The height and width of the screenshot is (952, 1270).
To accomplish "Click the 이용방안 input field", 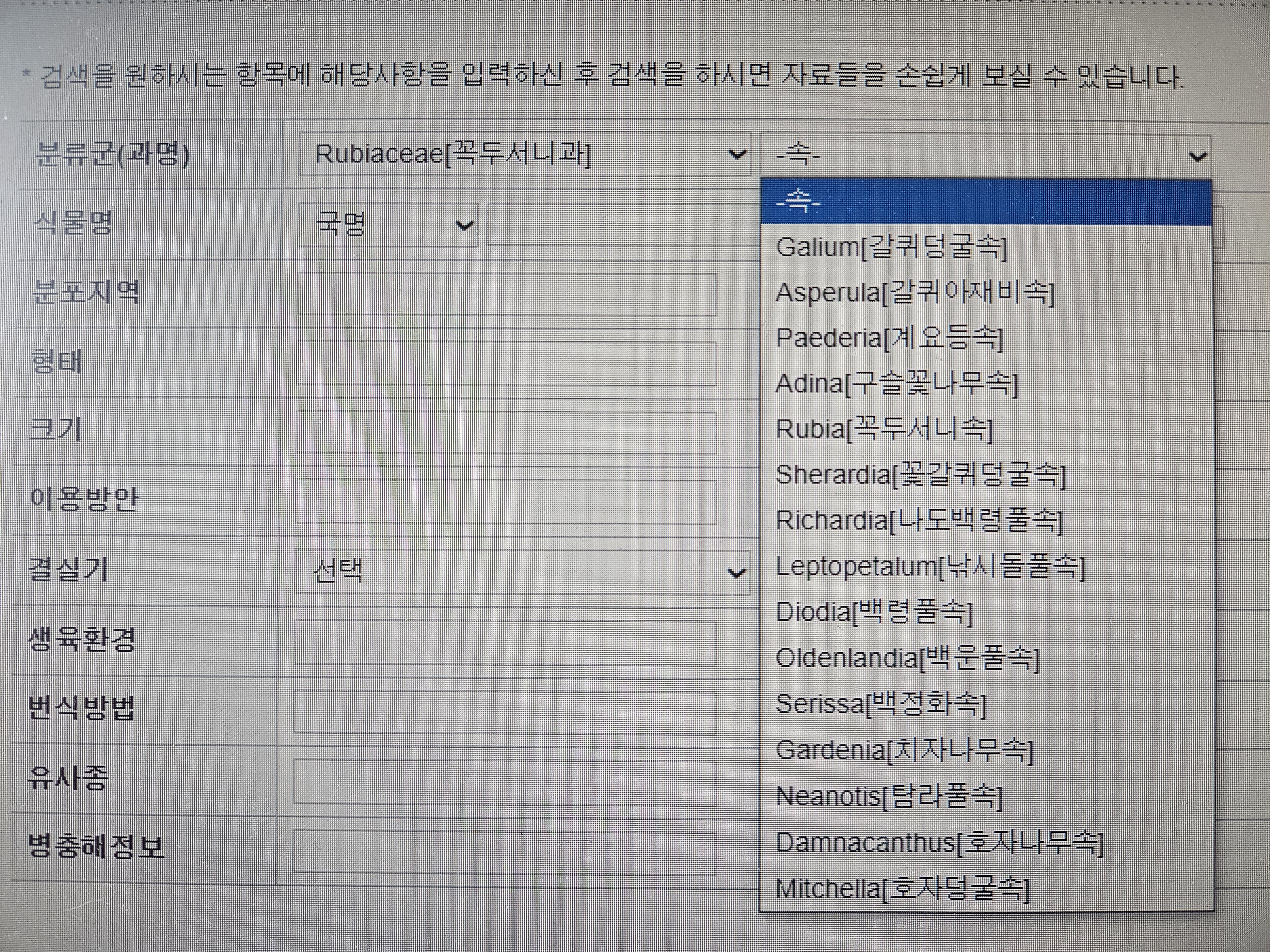I will pos(506,502).
